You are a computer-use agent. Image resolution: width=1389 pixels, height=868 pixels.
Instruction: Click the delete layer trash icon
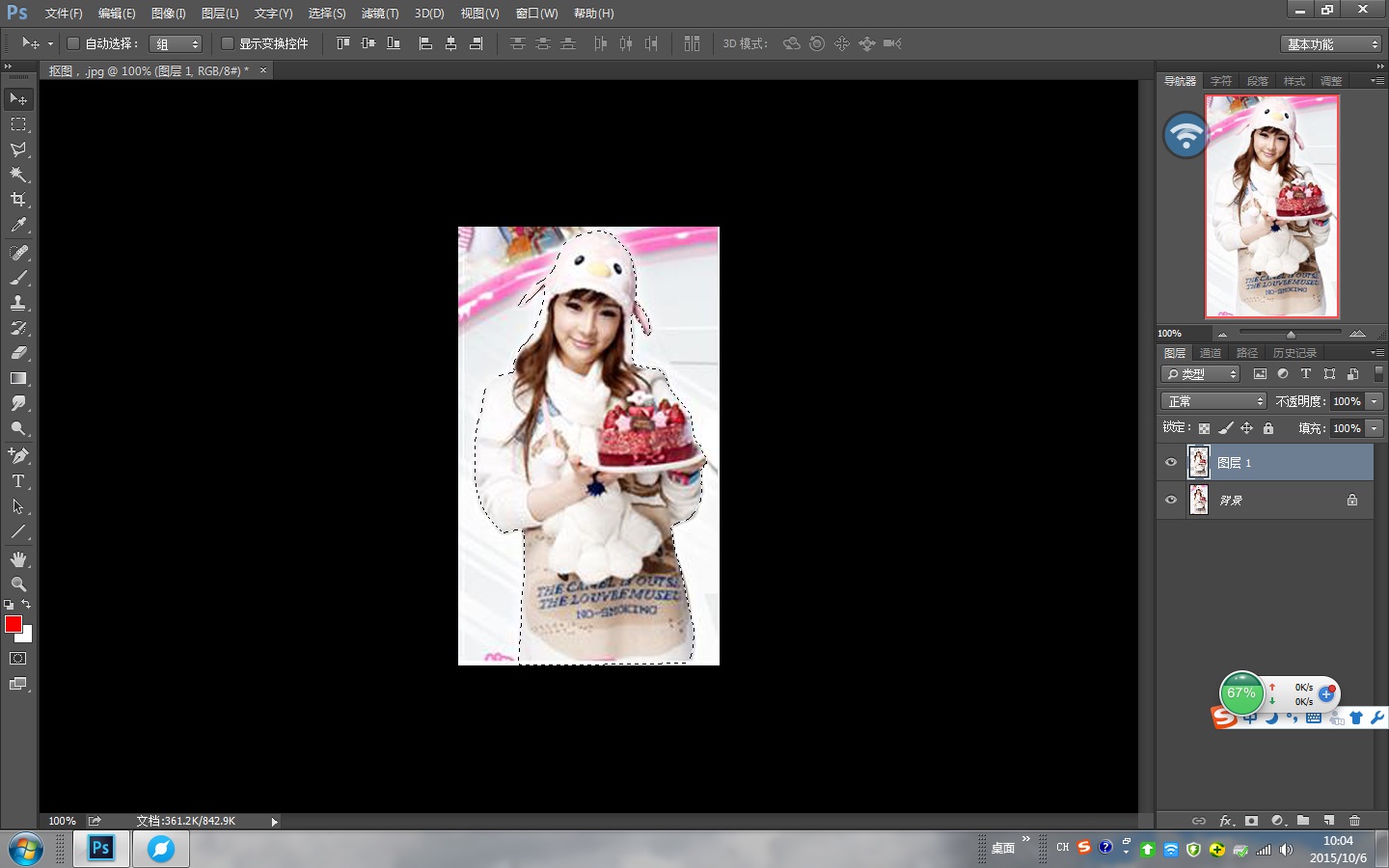pos(1354,821)
